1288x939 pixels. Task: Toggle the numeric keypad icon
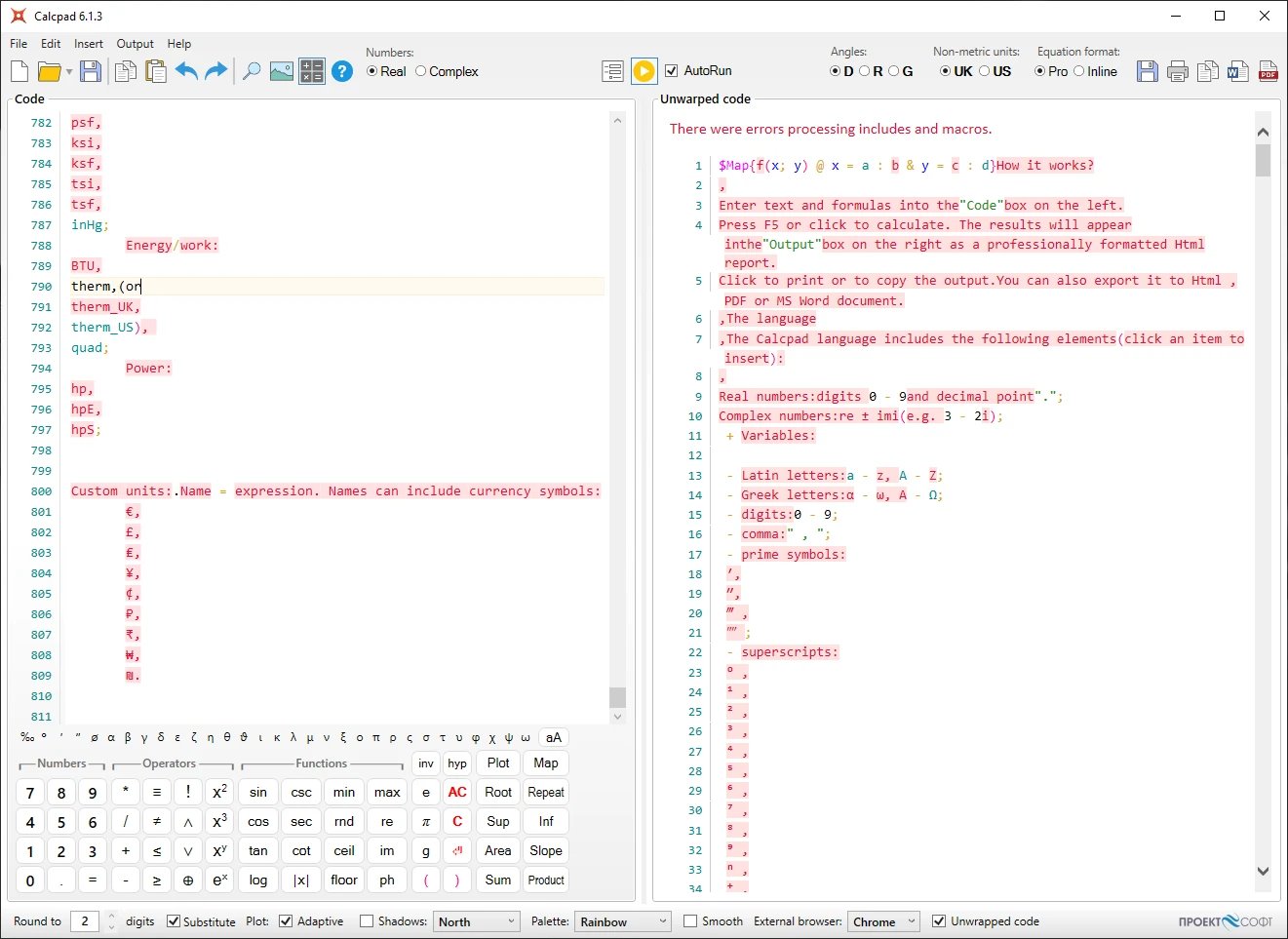[x=312, y=71]
